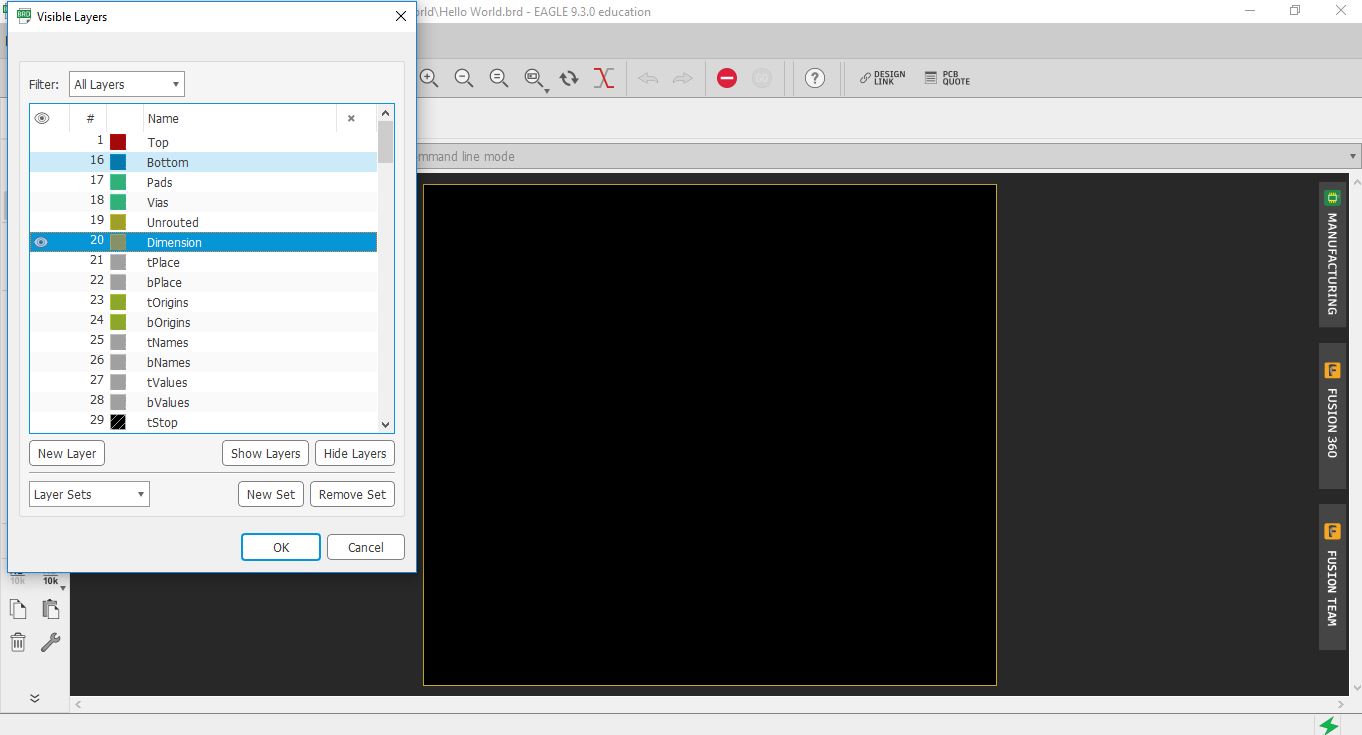Click the Show Layers button
This screenshot has width=1362, height=735.
click(265, 453)
